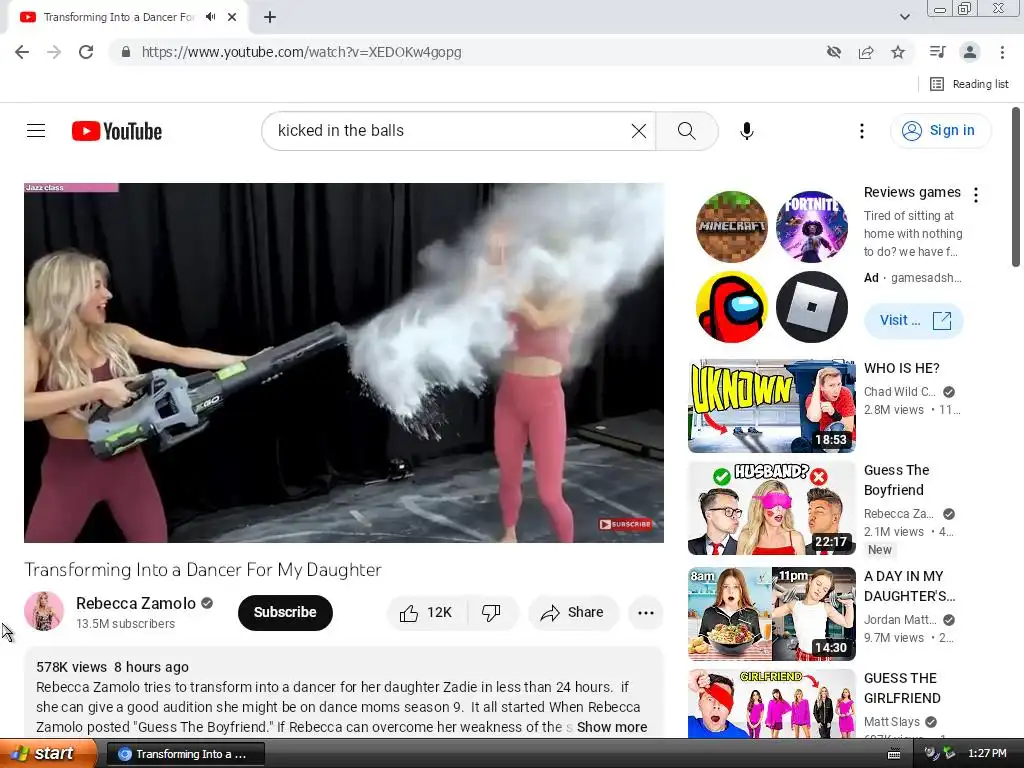Mute the tab via its speaker icon
The image size is (1024, 768).
pyautogui.click(x=210, y=17)
